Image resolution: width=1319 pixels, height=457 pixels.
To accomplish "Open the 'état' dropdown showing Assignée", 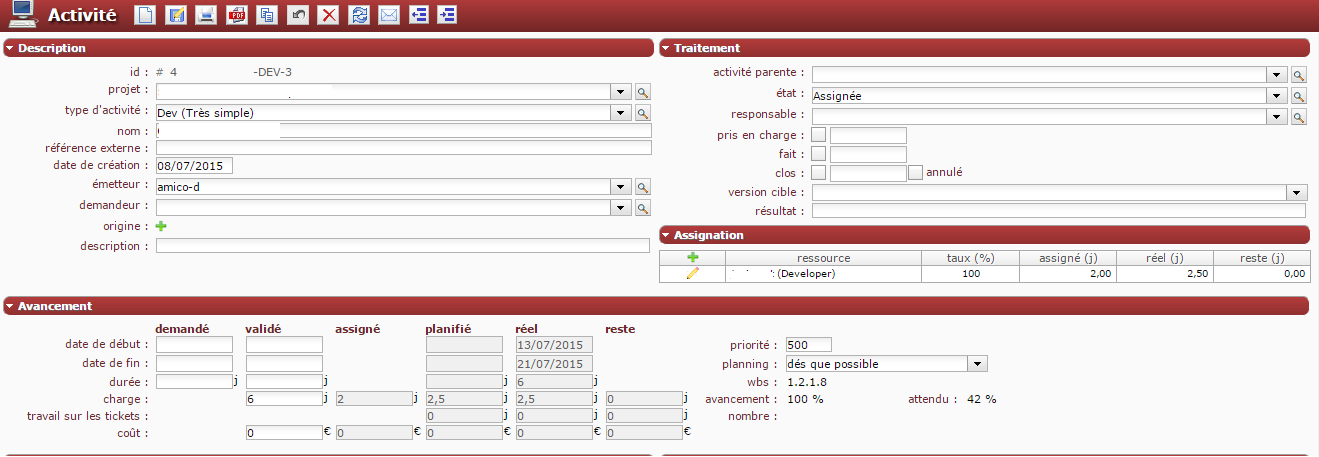I will pos(1276,96).
